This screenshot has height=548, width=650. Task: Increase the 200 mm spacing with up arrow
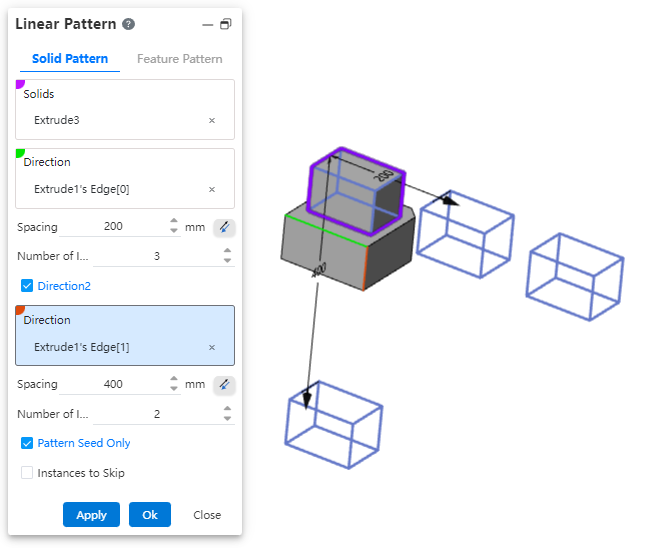[174, 222]
